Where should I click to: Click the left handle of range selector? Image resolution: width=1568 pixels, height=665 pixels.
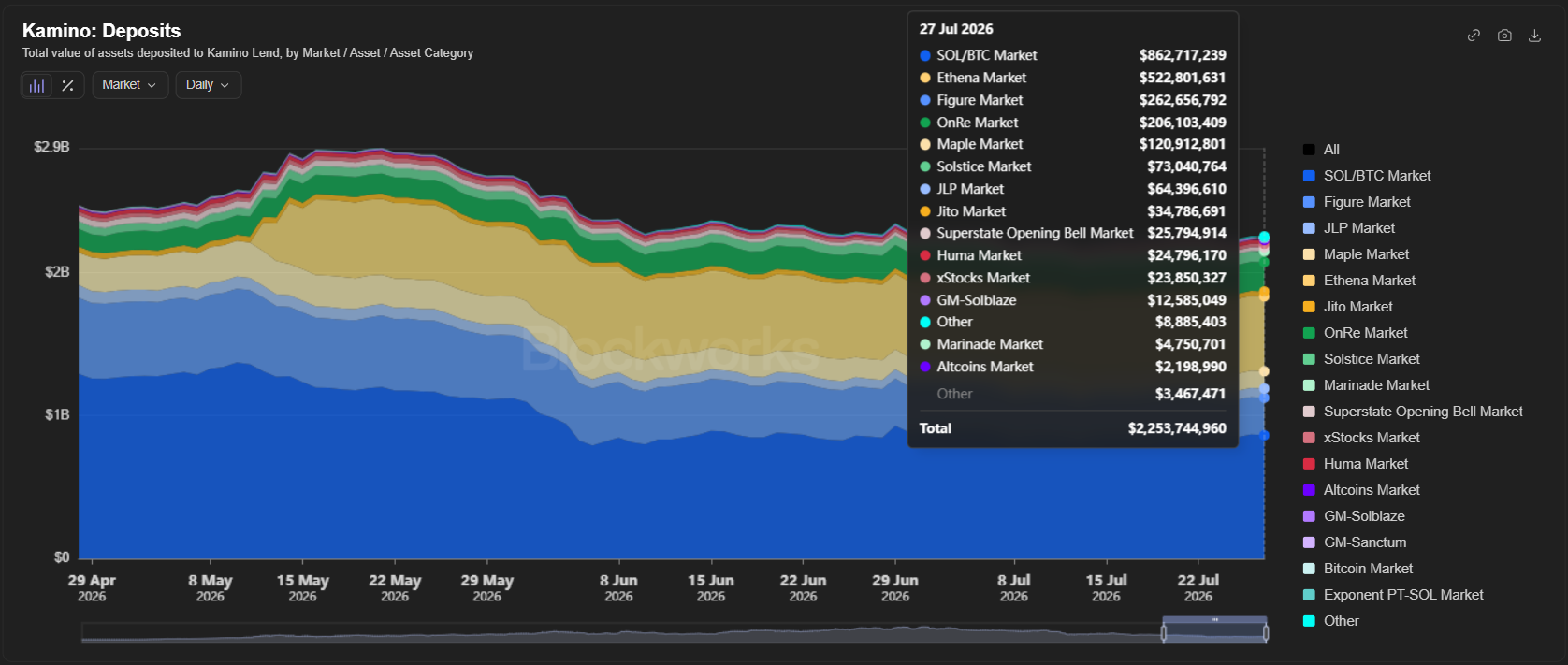pos(1164,633)
